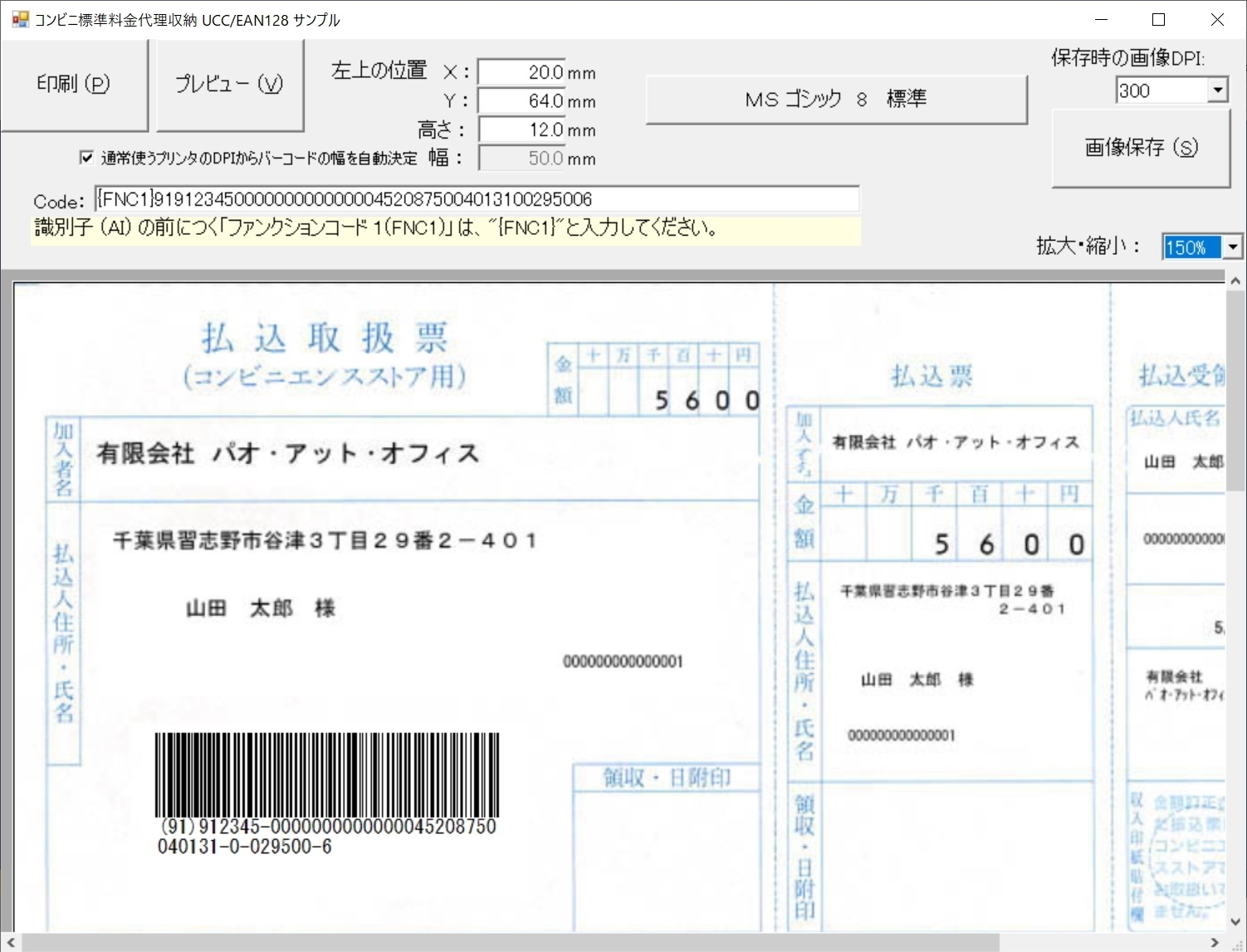Click the dropdown arrow next to 150%

tap(1231, 247)
